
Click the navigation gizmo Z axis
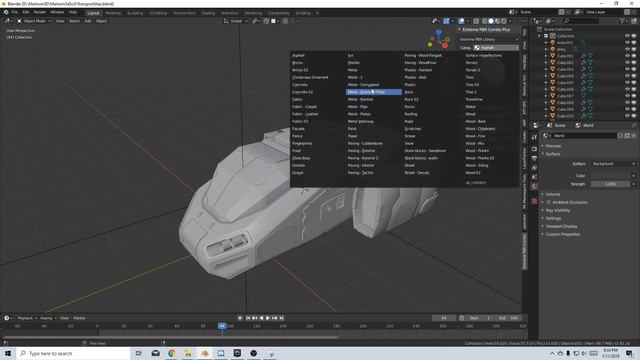[438, 32]
